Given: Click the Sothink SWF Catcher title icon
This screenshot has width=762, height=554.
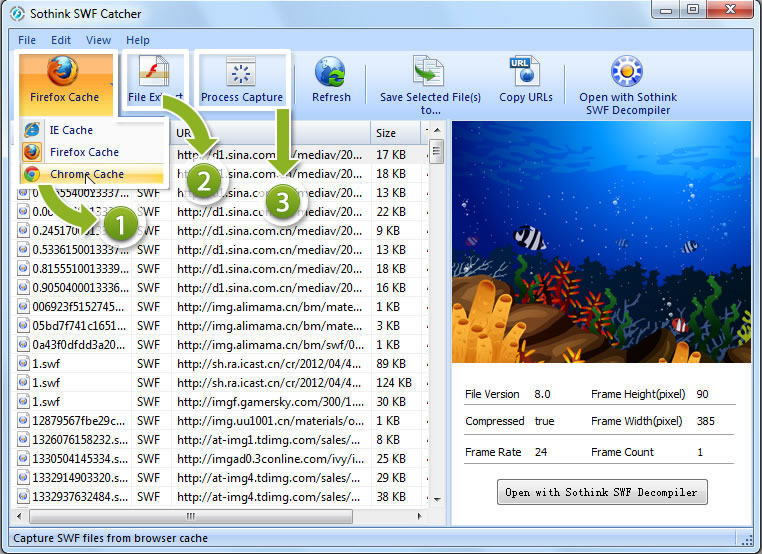Looking at the screenshot, I should [17, 14].
